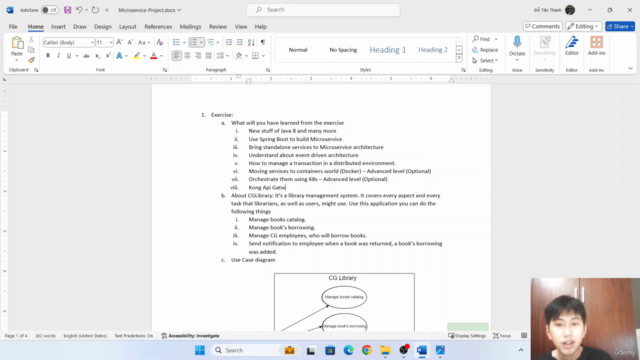Switch to the Review tab
Screen dimensions: 640x360
218,27
